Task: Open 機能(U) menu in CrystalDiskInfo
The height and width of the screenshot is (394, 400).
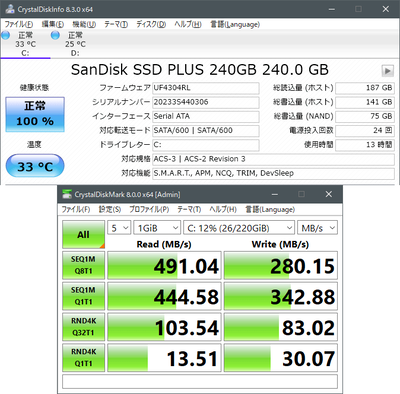Action: tap(84, 24)
